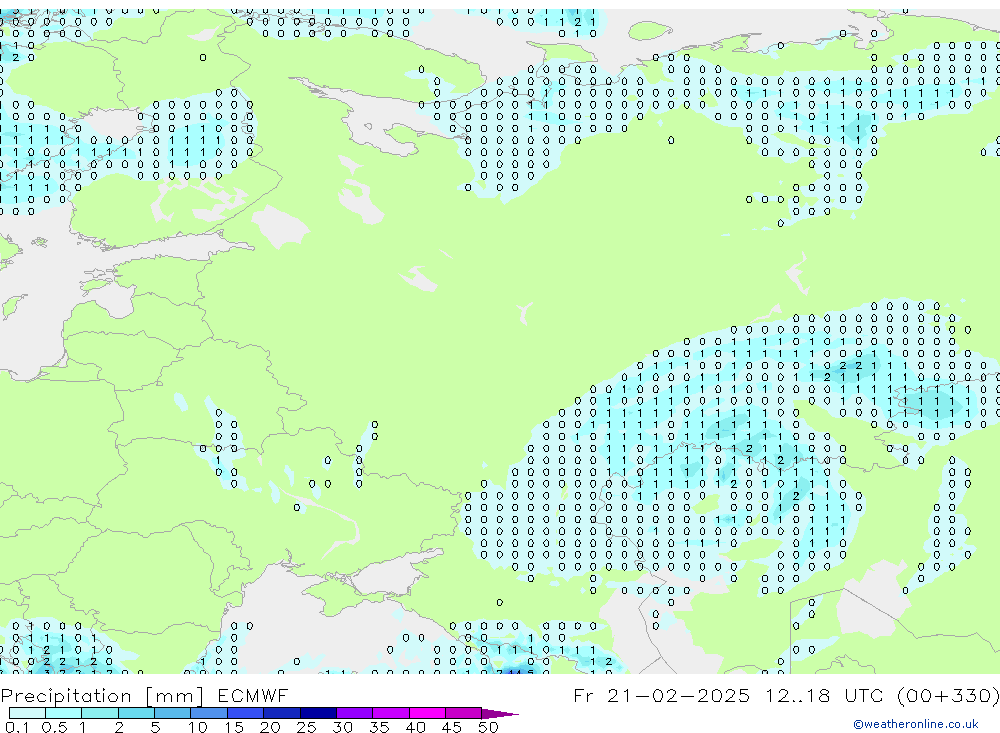Pick the legend swatch between 15 and 20

pyautogui.click(x=246, y=713)
